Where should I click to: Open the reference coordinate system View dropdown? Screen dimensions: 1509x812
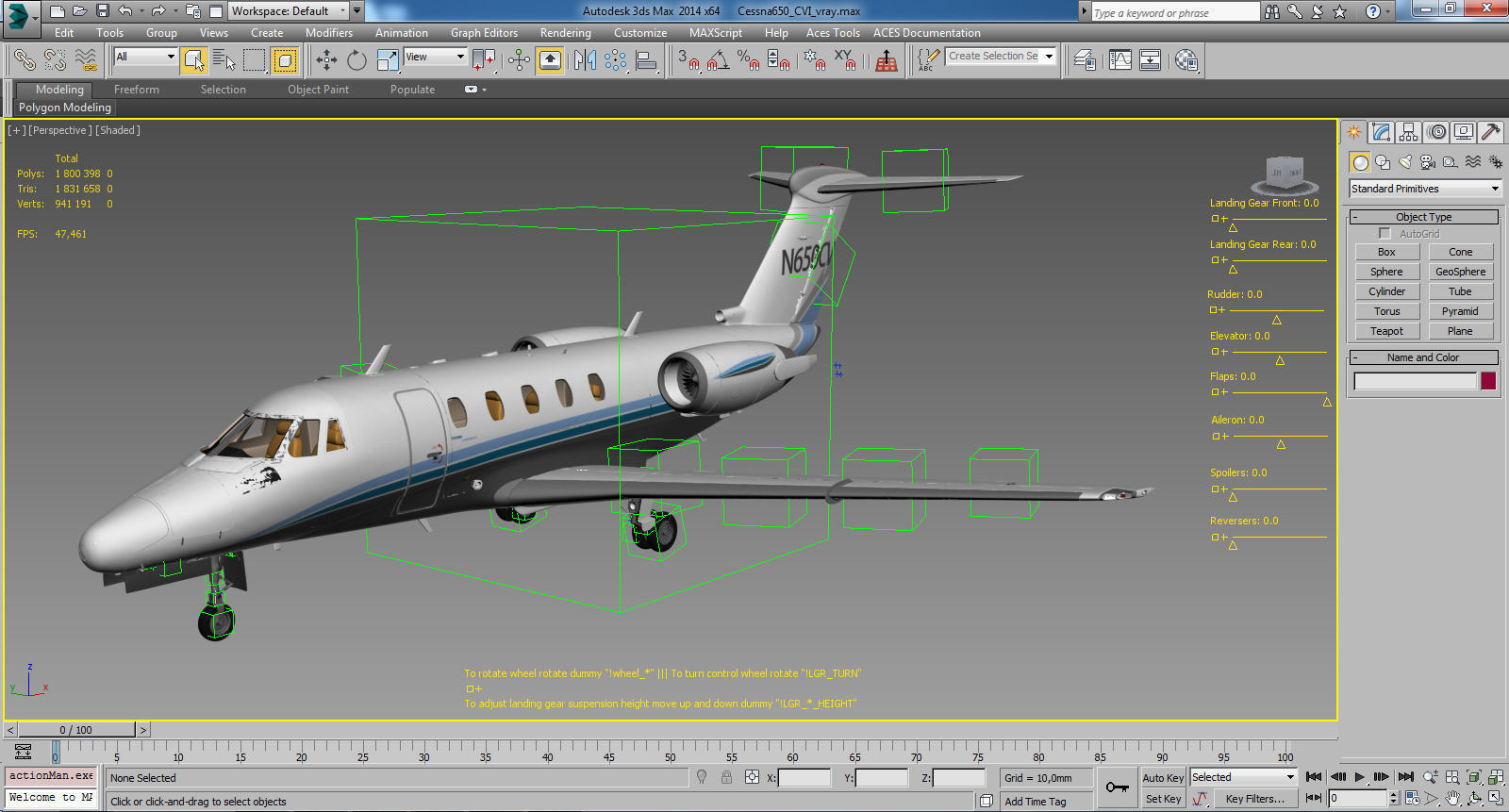[x=435, y=57]
